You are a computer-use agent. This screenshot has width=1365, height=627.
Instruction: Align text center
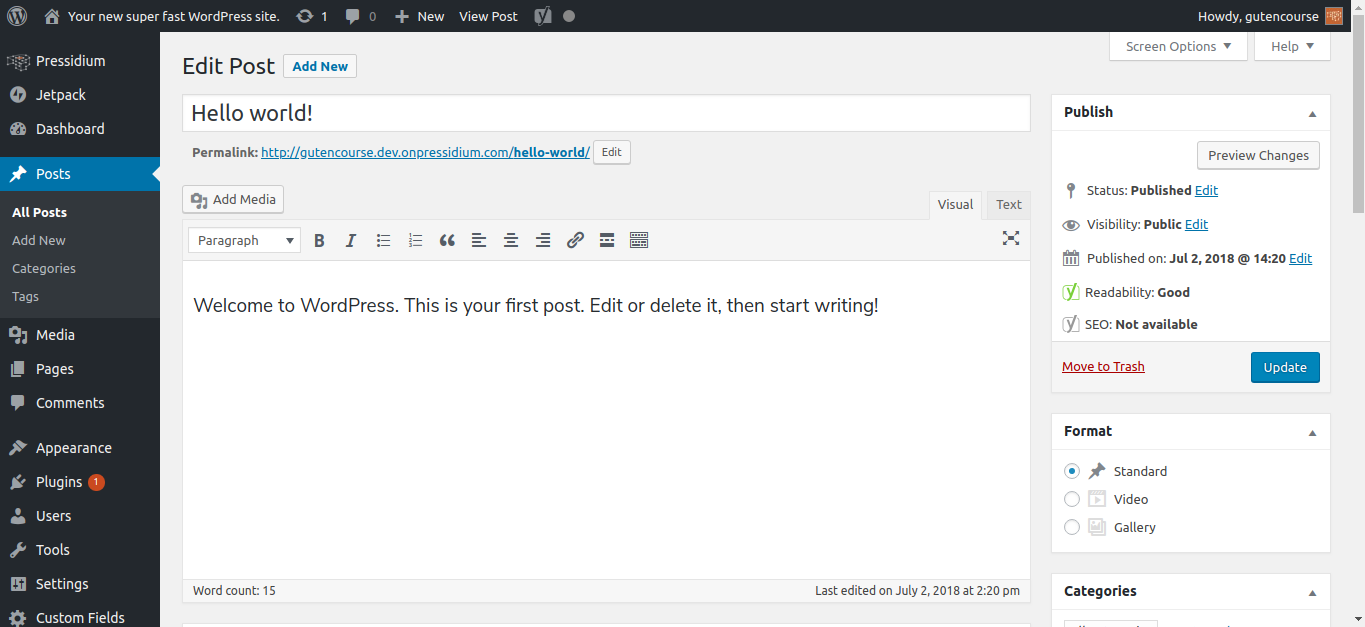511,240
